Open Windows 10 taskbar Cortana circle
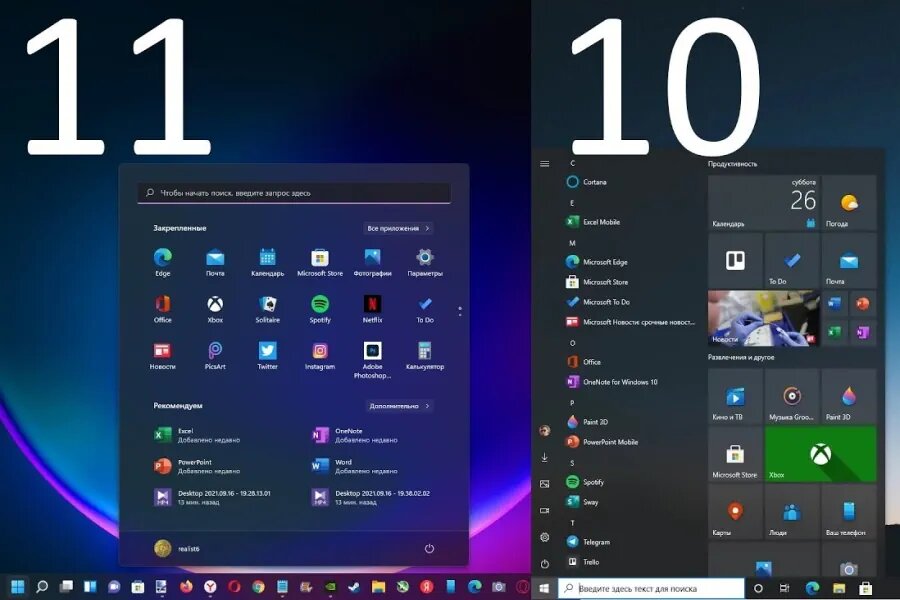 click(758, 588)
